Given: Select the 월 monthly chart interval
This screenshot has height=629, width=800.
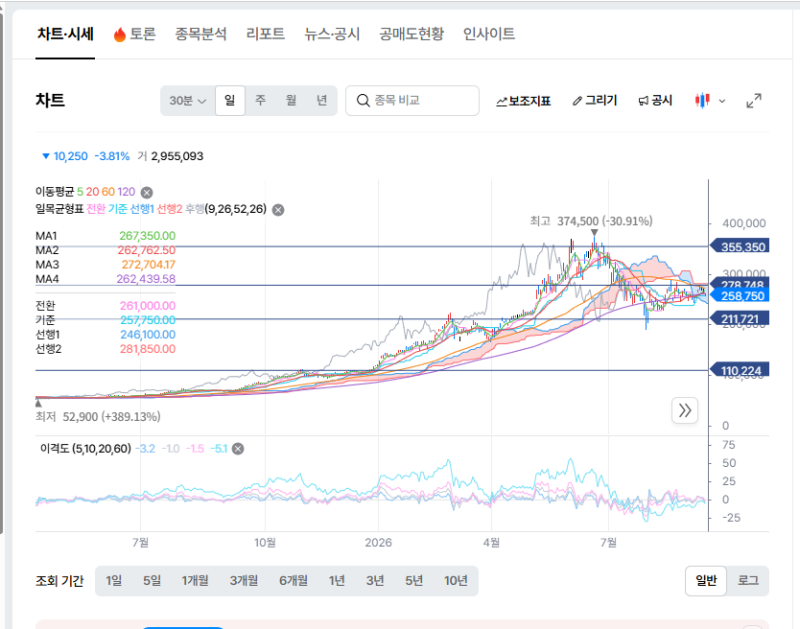Looking at the screenshot, I should [291, 100].
